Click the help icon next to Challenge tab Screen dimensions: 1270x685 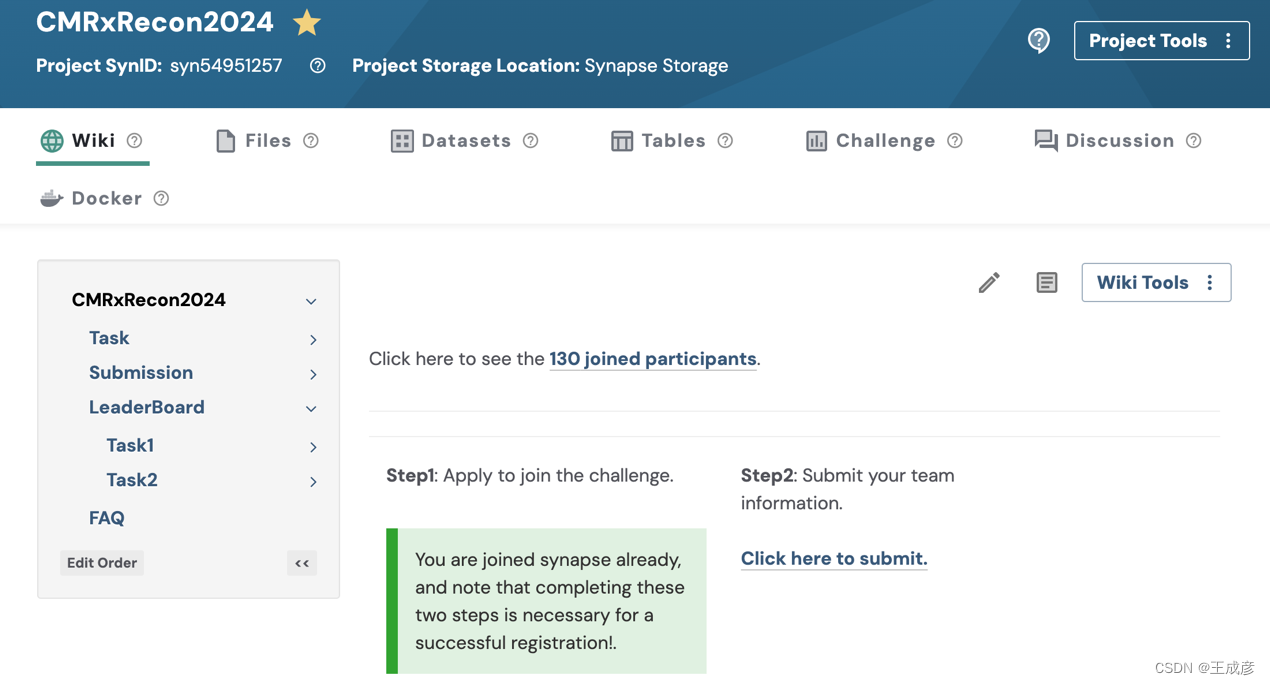pos(955,141)
